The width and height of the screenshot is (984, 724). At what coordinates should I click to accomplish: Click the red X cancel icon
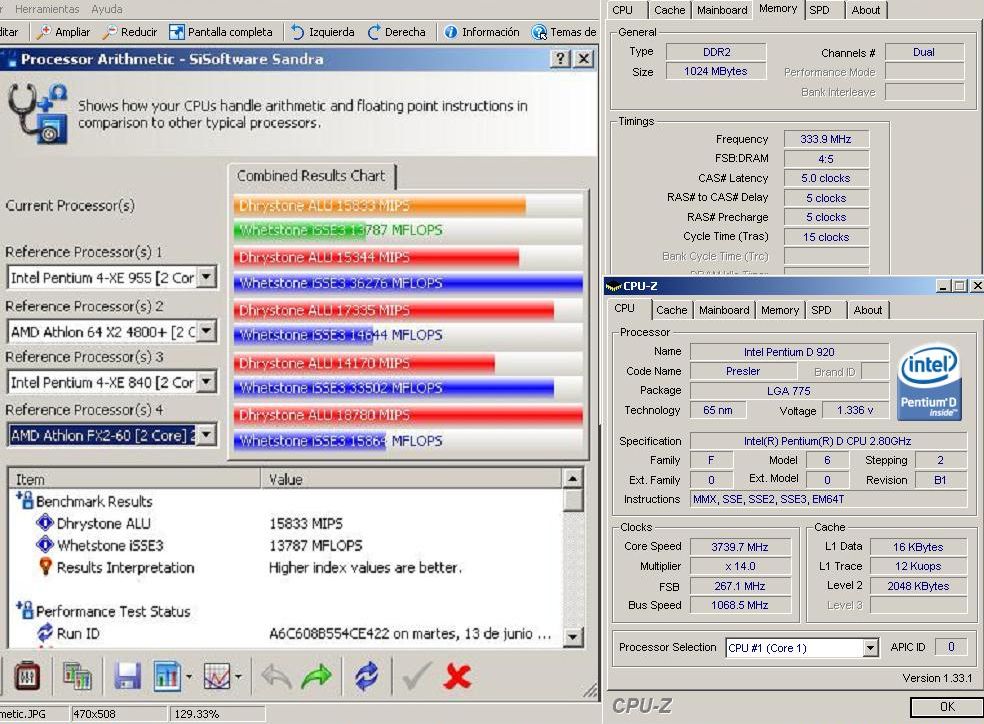coord(457,677)
